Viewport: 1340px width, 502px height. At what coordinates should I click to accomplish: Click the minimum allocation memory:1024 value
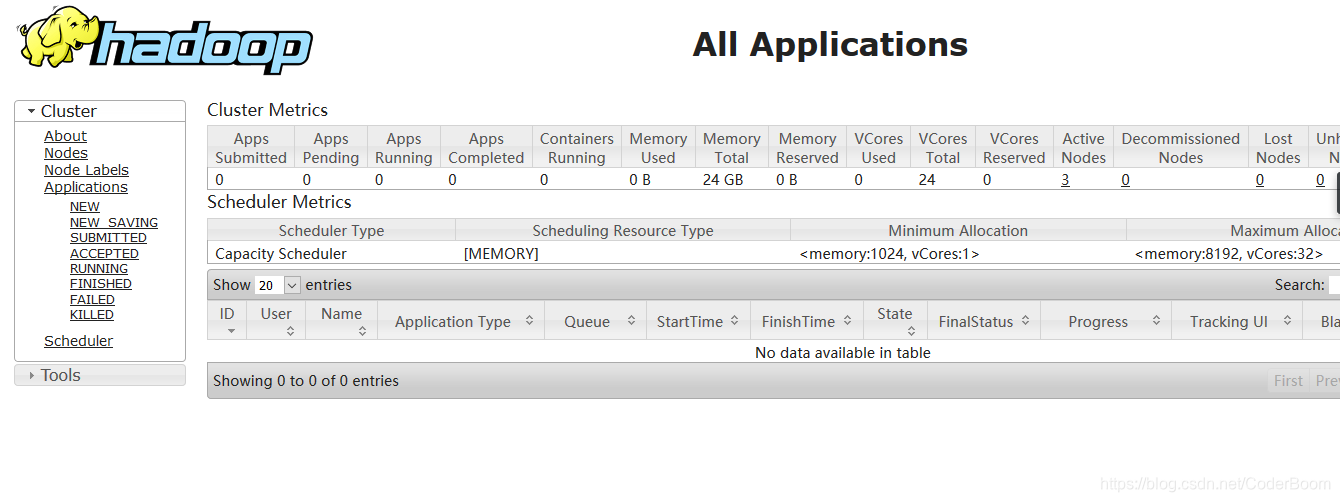point(889,254)
